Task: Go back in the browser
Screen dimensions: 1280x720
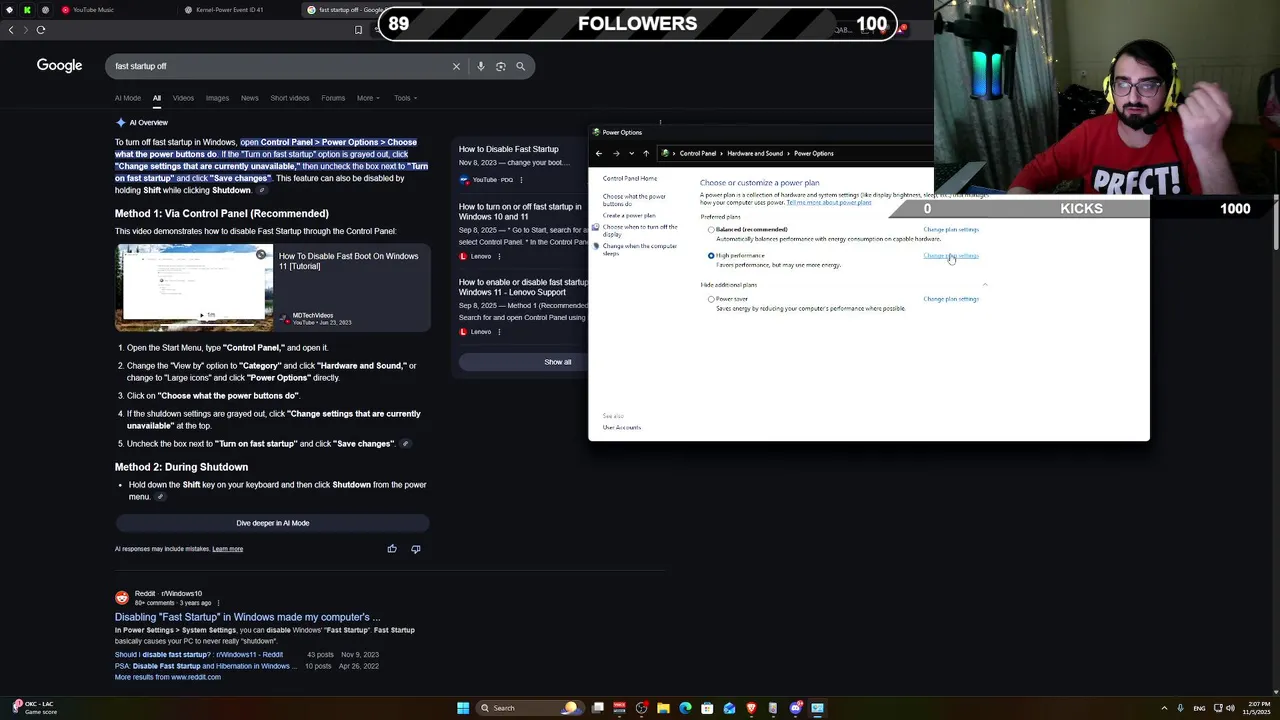Action: point(11,30)
